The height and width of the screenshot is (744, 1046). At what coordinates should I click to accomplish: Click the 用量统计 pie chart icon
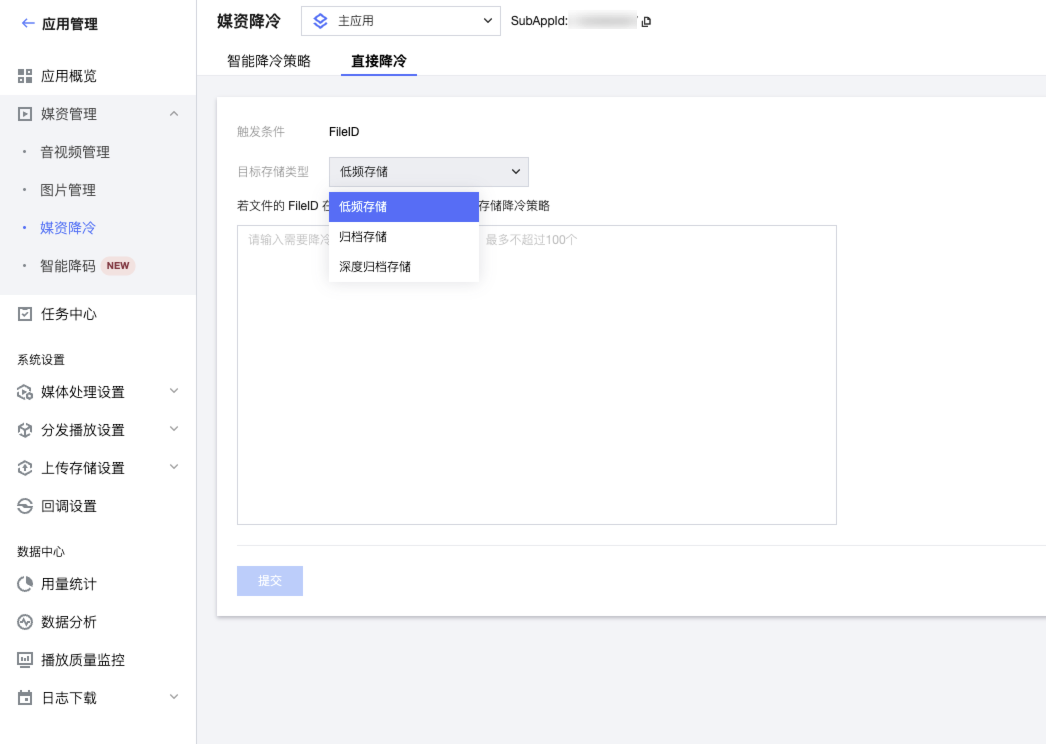[x=25, y=584]
